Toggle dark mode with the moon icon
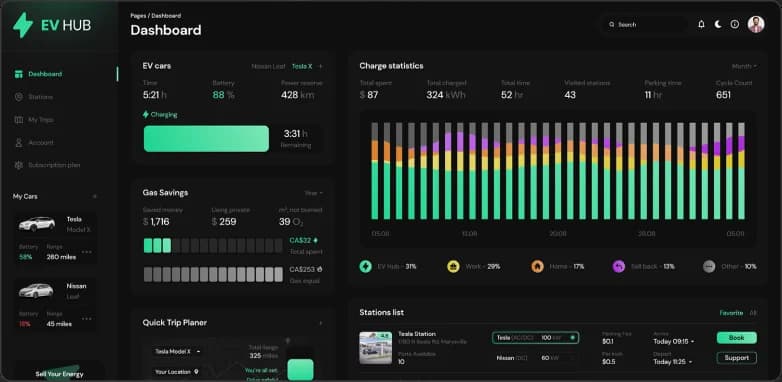The height and width of the screenshot is (382, 782). click(718, 24)
